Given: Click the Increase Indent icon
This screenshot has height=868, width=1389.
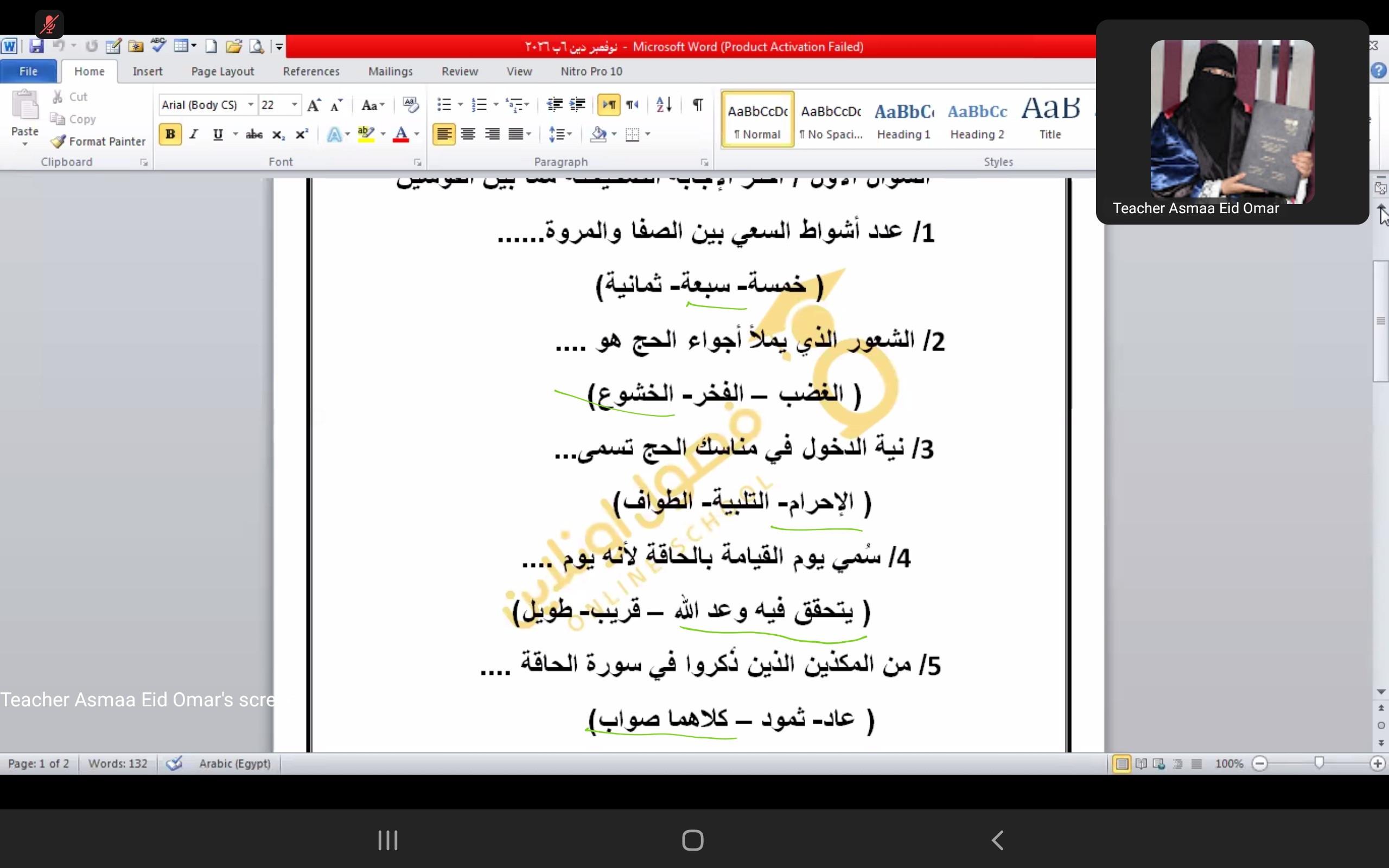Looking at the screenshot, I should [x=577, y=105].
